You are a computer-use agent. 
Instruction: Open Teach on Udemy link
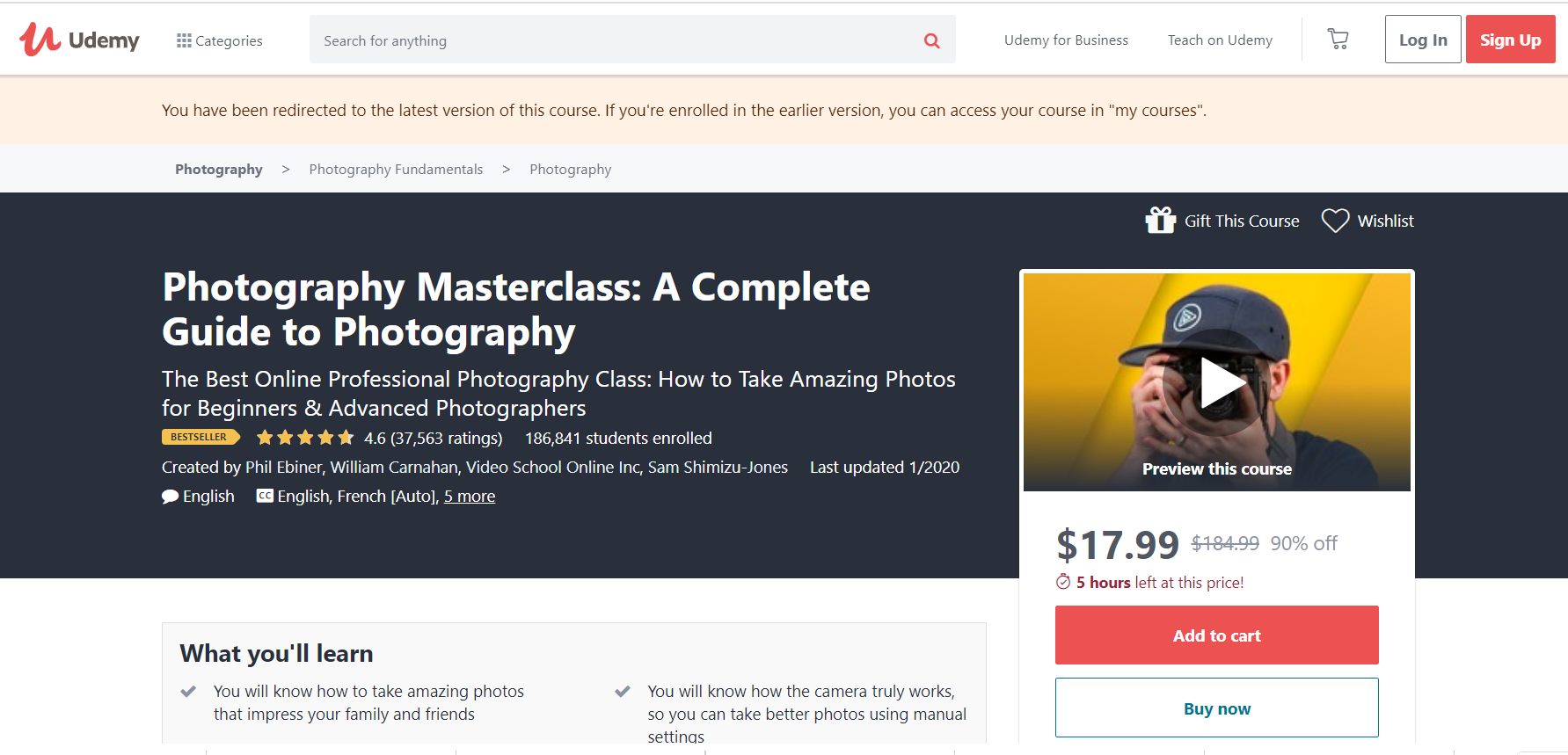click(x=1220, y=40)
